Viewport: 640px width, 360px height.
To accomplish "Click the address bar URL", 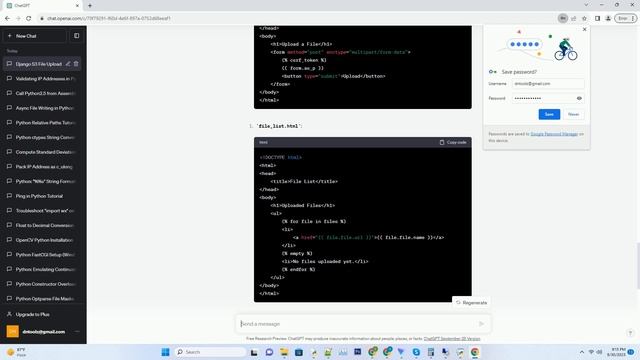I will point(108,18).
